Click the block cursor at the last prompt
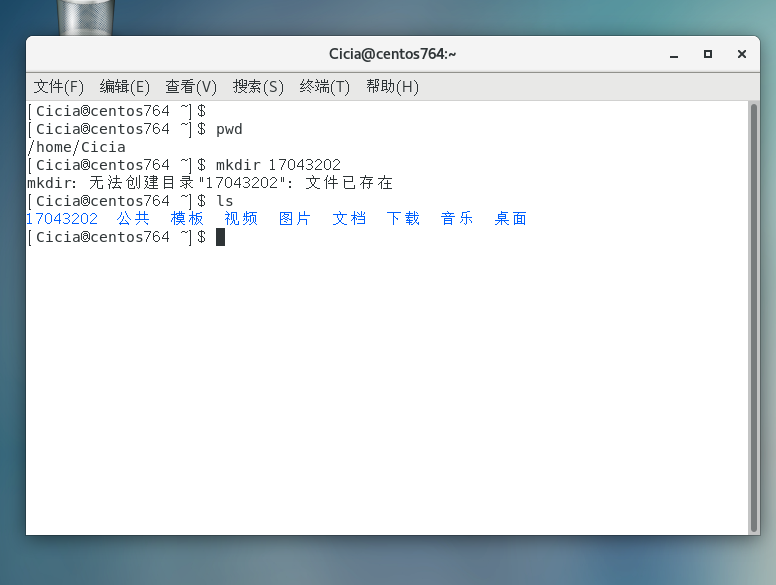The height and width of the screenshot is (585, 776). click(x=220, y=237)
